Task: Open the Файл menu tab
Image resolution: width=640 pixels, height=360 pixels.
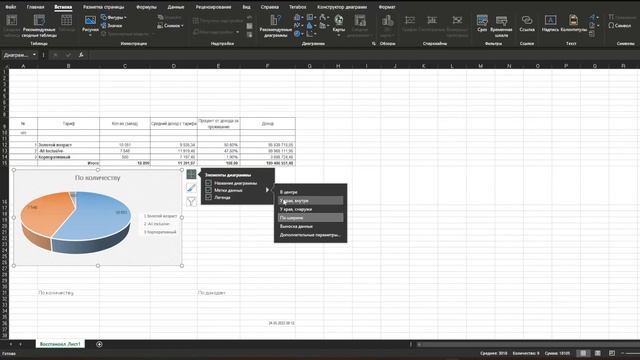Action: 11,7
